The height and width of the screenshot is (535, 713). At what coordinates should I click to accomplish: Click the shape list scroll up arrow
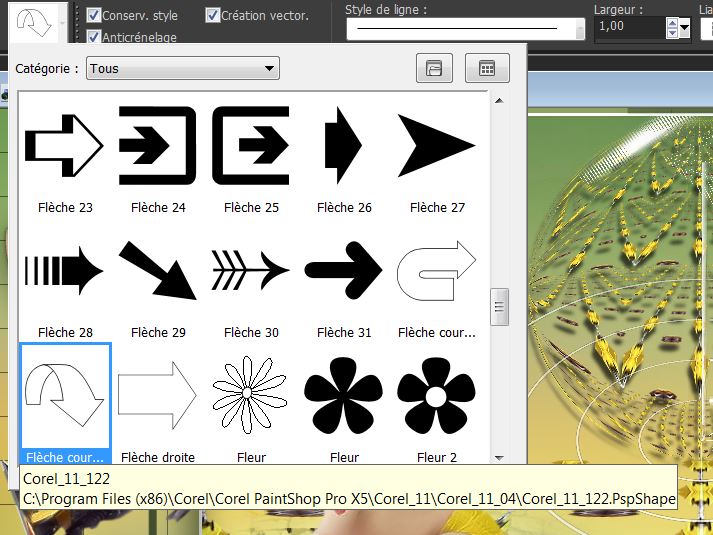pos(499,100)
